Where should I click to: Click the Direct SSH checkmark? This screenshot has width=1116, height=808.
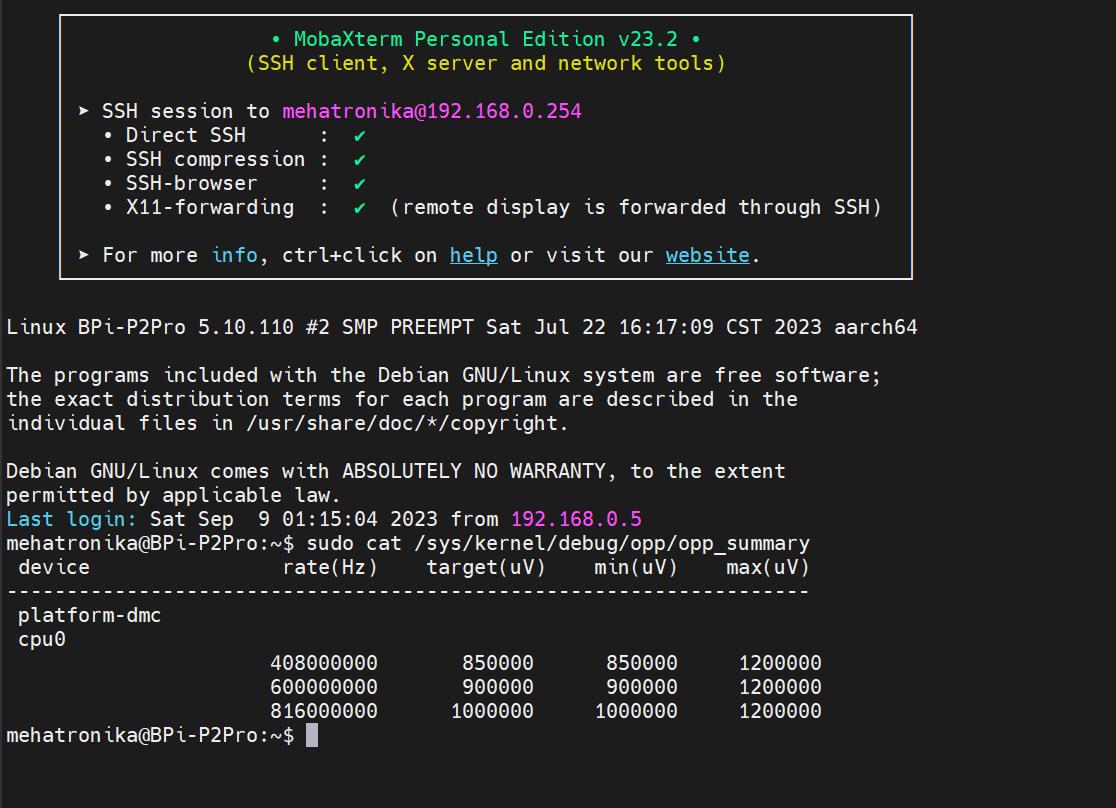(x=359, y=135)
